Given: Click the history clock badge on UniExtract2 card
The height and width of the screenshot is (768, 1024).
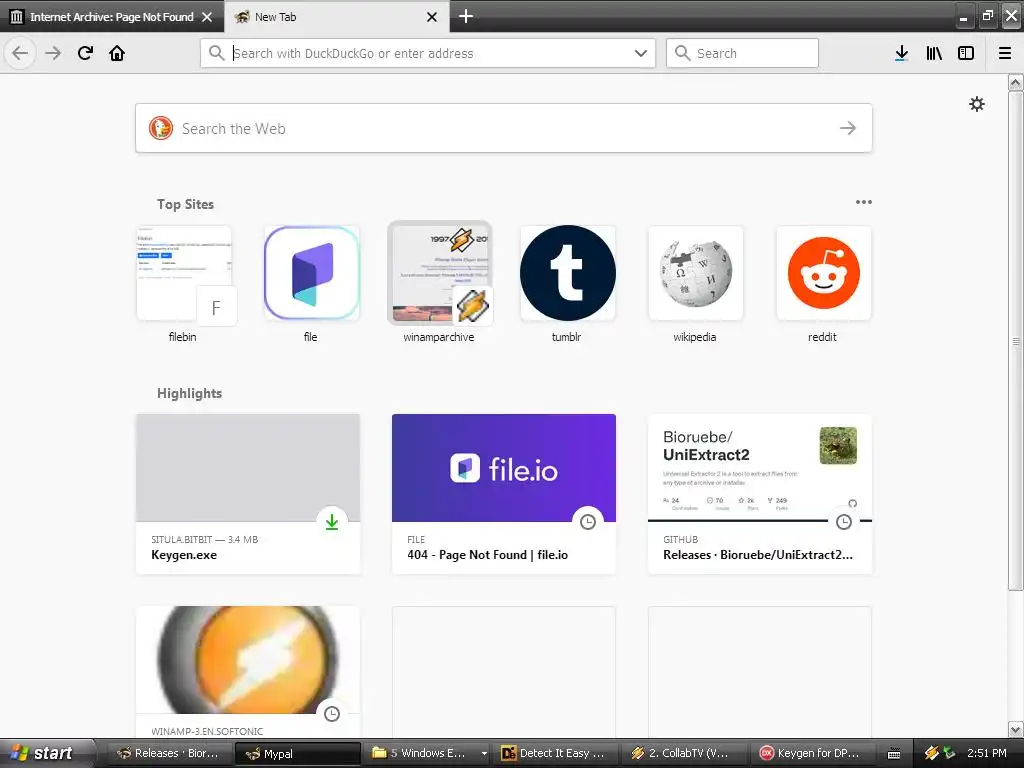Looking at the screenshot, I should (x=844, y=522).
